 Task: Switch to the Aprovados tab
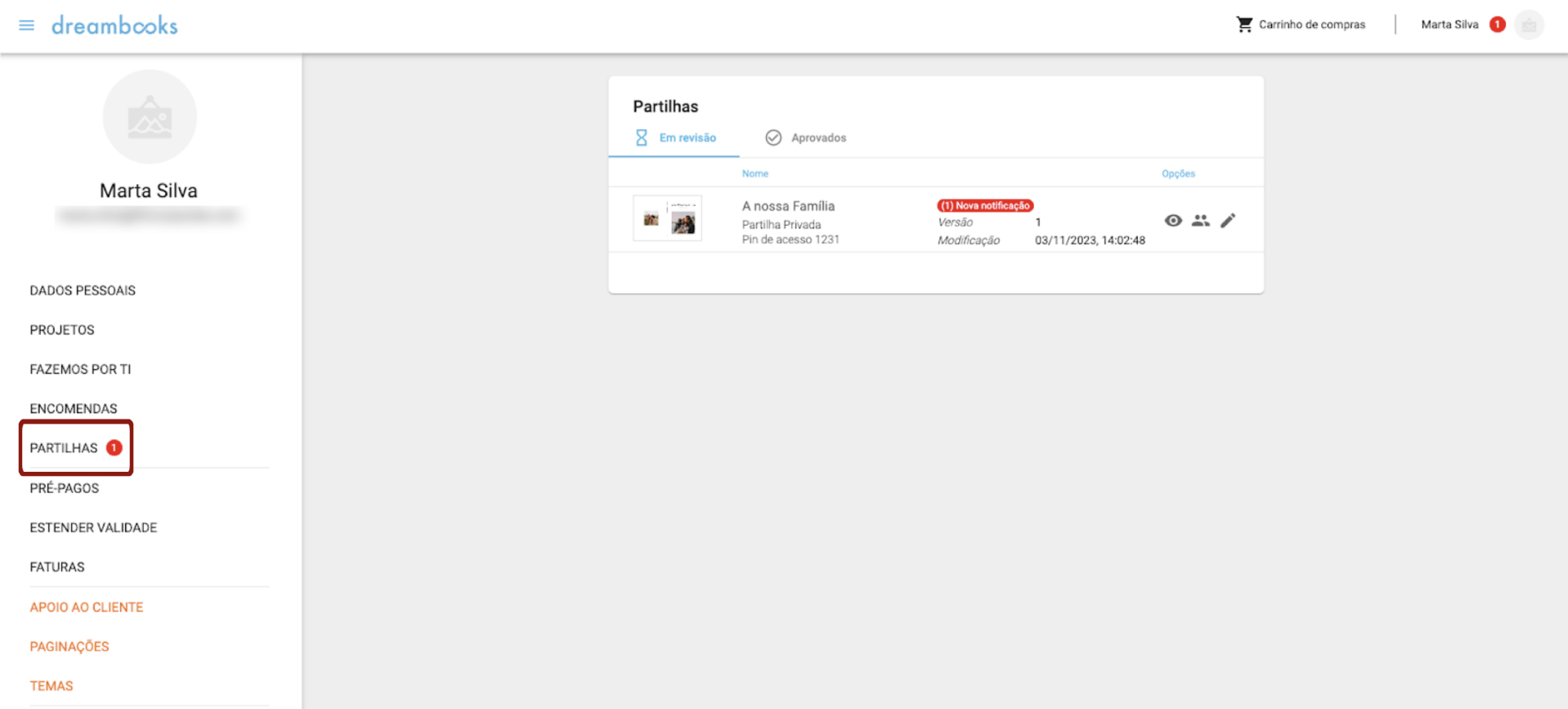click(806, 138)
